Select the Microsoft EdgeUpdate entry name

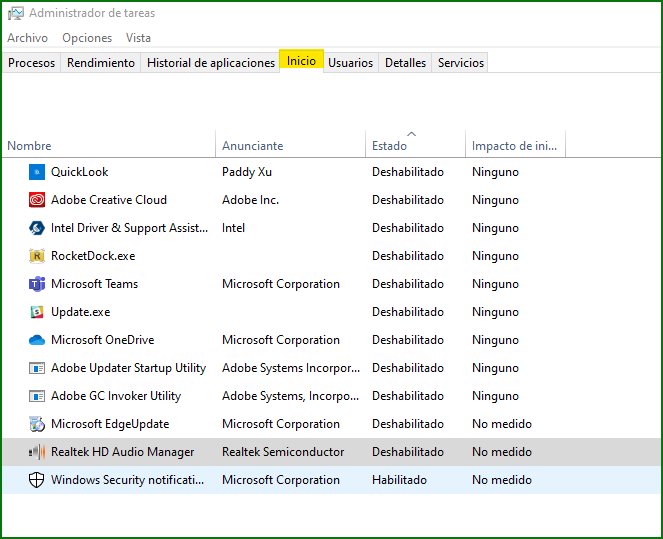(x=110, y=424)
